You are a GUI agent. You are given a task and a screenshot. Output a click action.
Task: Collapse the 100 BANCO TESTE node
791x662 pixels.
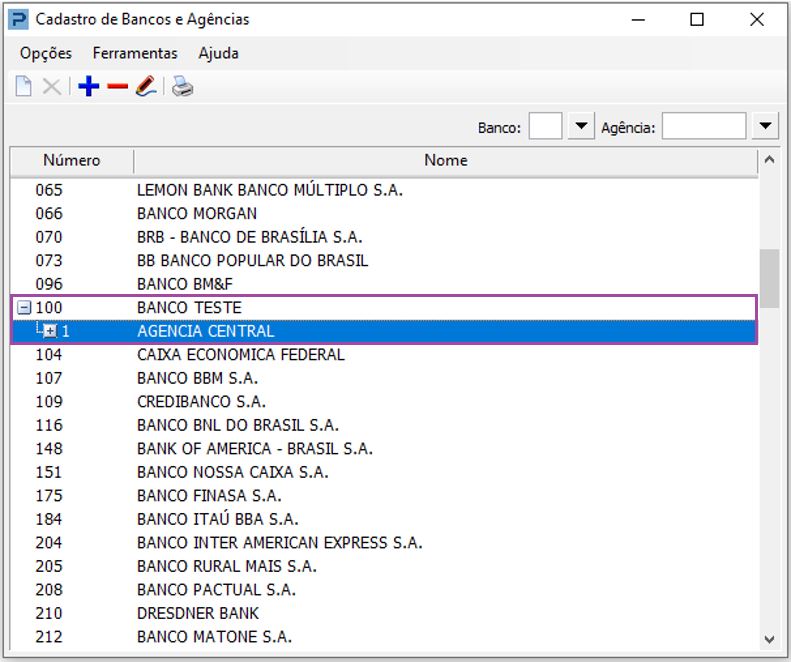pyautogui.click(x=24, y=307)
